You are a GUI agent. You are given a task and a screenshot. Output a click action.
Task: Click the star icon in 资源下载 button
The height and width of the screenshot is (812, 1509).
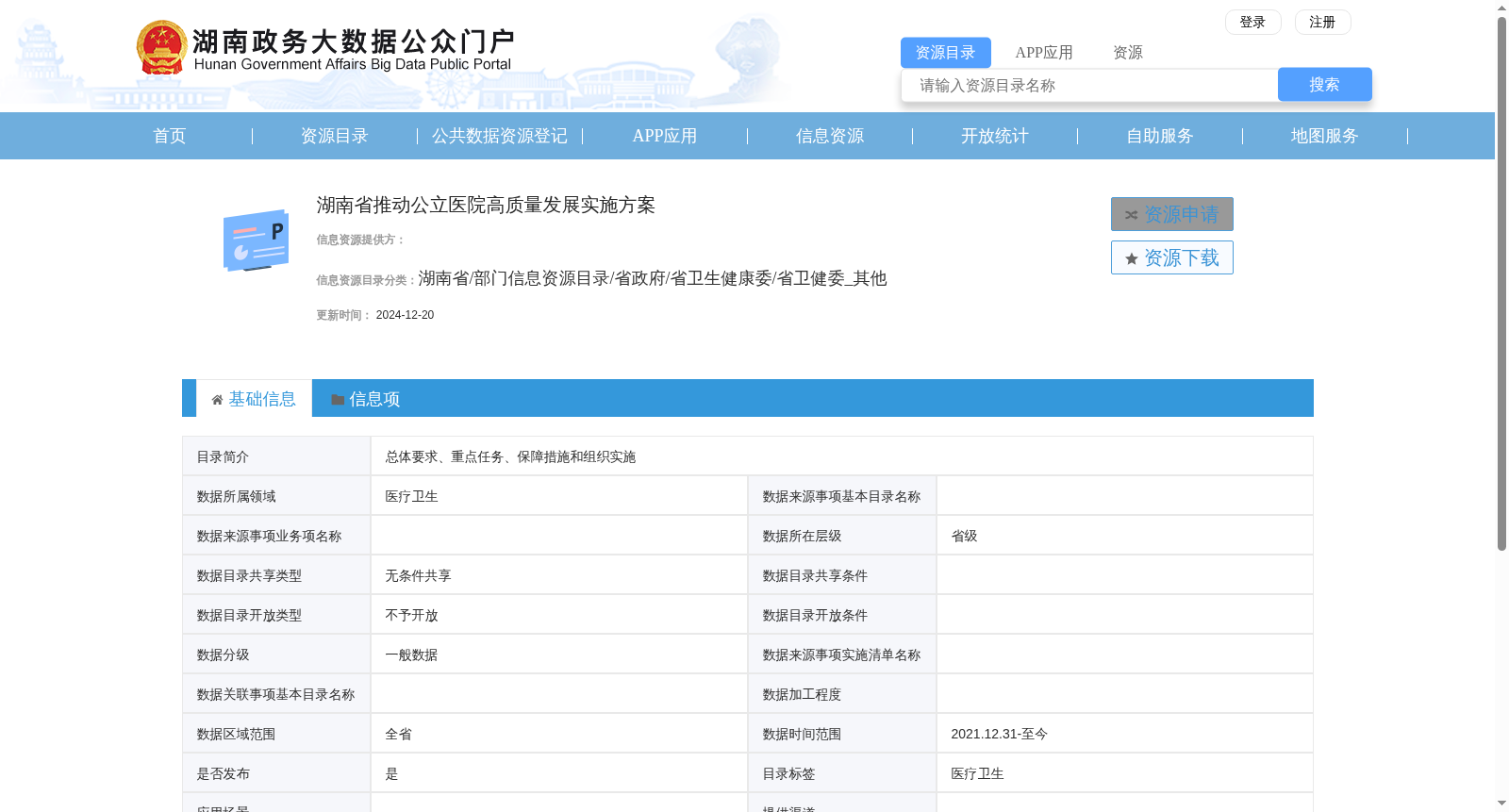1131,258
